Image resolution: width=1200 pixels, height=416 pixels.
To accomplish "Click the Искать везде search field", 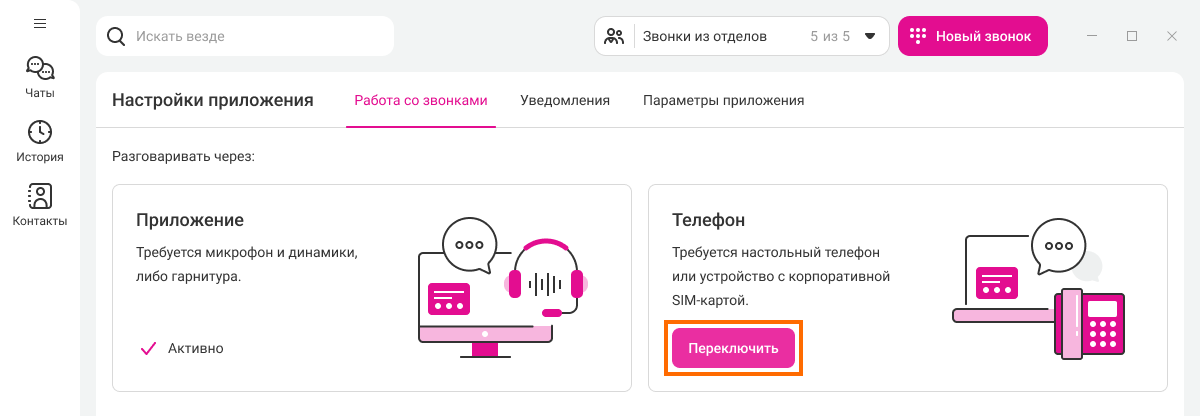I will pos(245,36).
